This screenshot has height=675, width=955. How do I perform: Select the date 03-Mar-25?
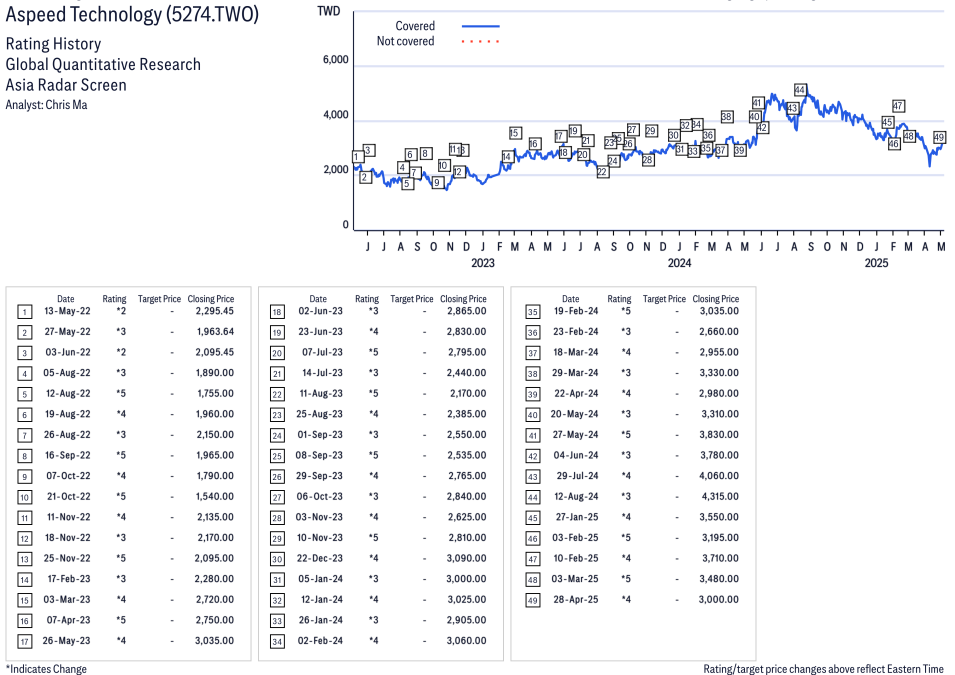point(575,579)
